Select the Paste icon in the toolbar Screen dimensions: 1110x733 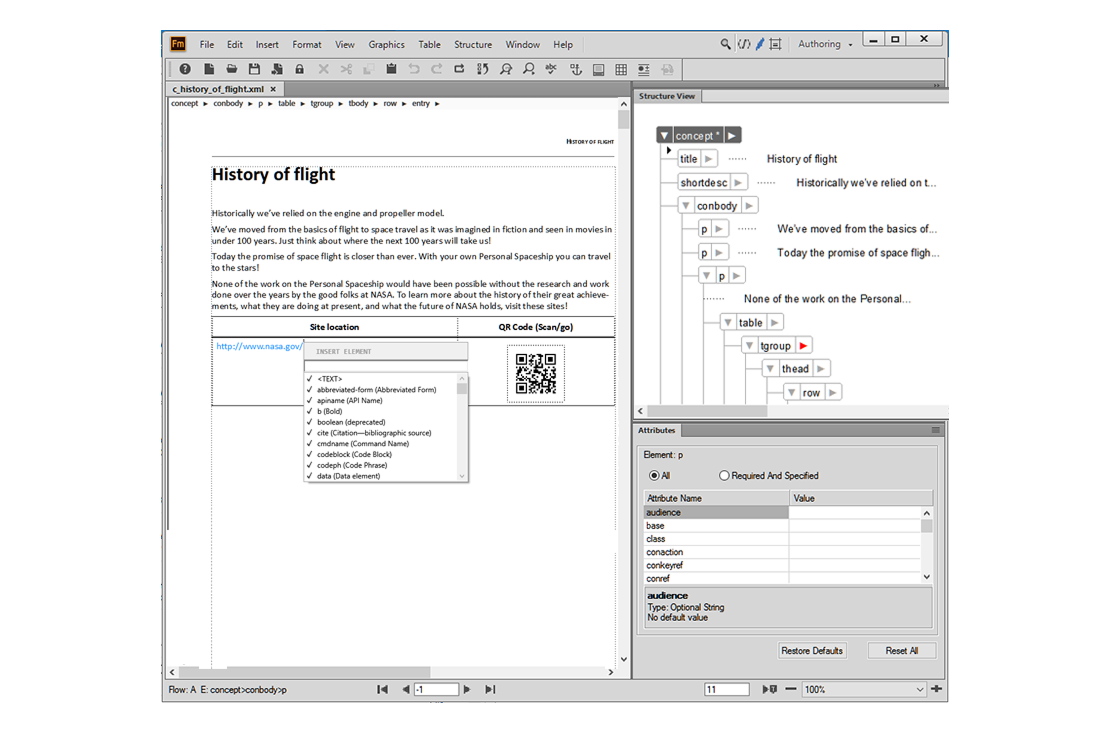(391, 69)
